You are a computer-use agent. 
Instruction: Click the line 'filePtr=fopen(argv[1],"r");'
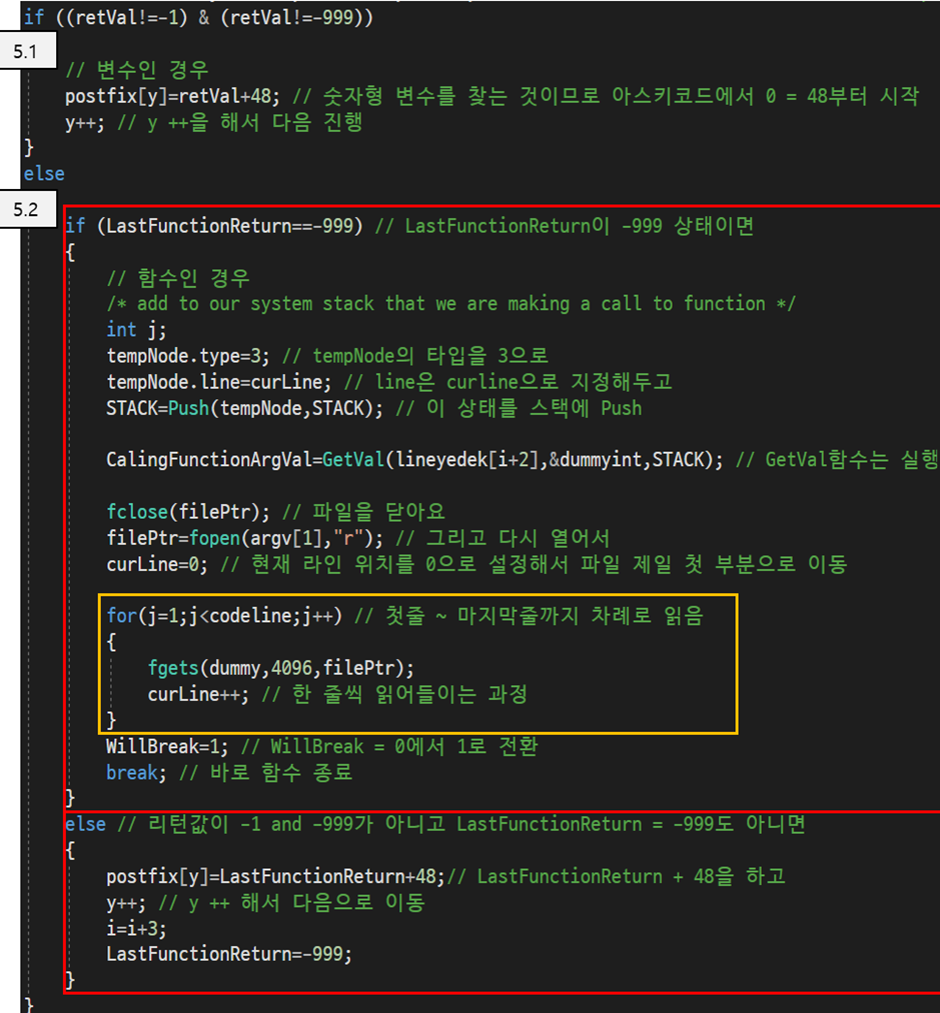[x=244, y=538]
